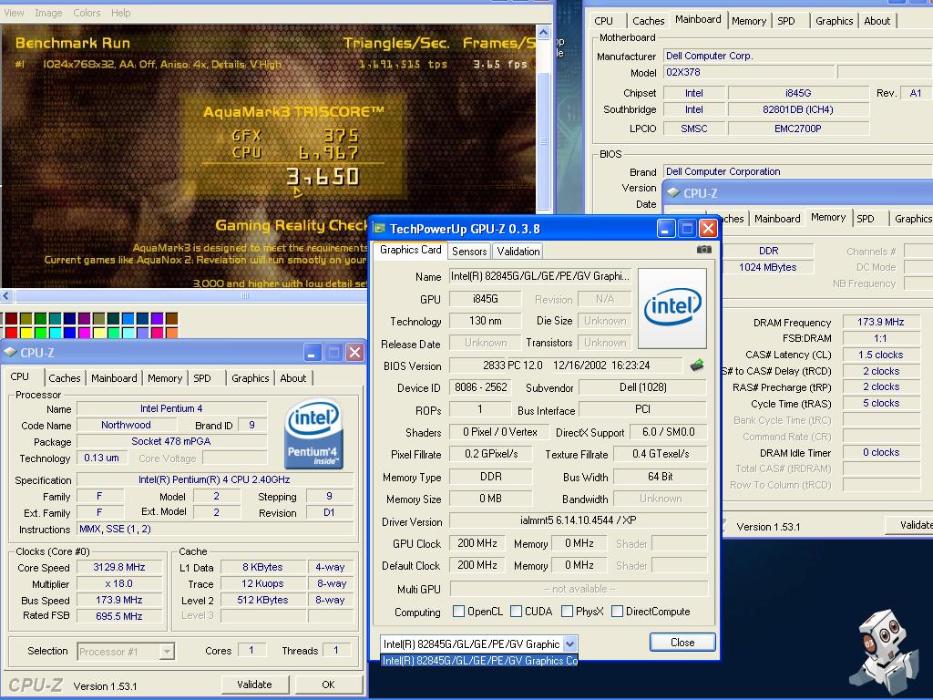Select highlighted Intel 82845G entry in dropdown list
Screen dimensions: 933x700
479,660
